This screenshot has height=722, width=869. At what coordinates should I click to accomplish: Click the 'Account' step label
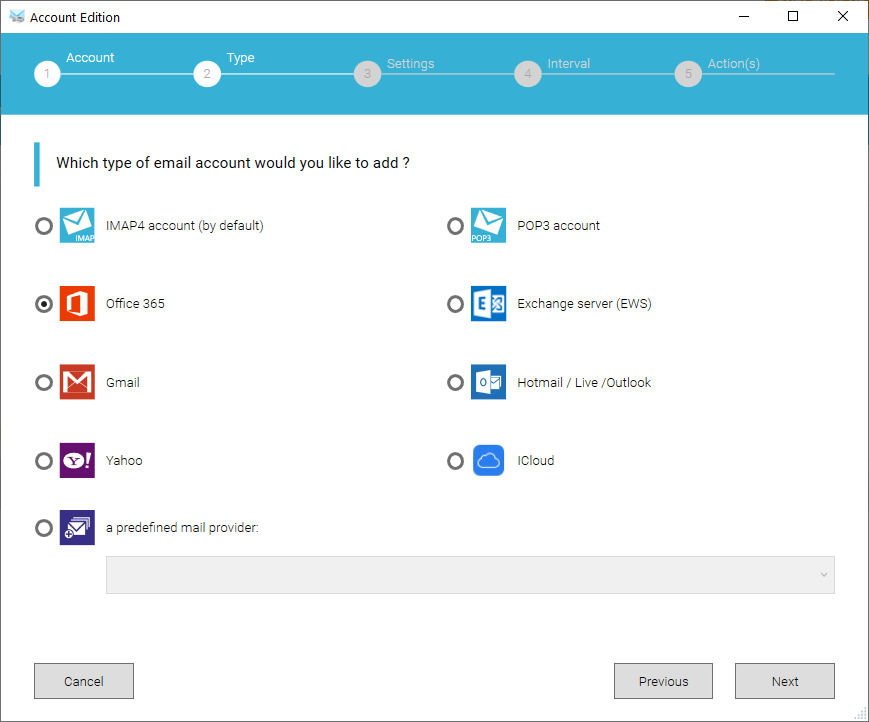click(90, 58)
